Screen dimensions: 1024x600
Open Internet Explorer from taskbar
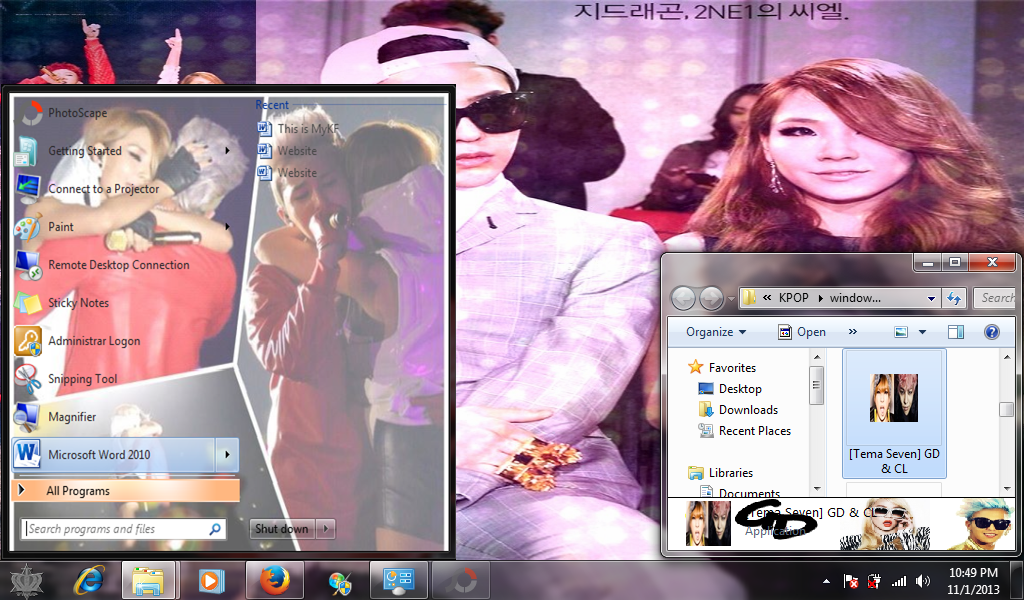[89, 580]
